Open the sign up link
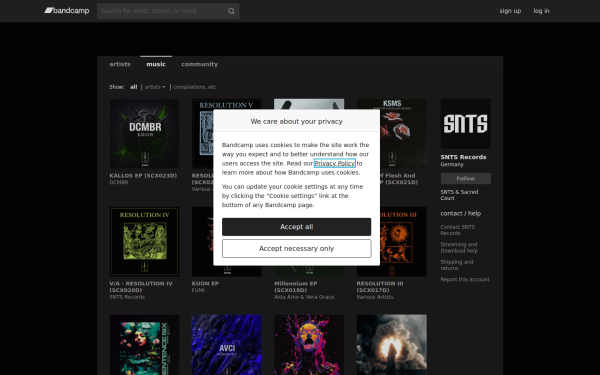Viewport: 600px width, 375px height. click(x=510, y=11)
